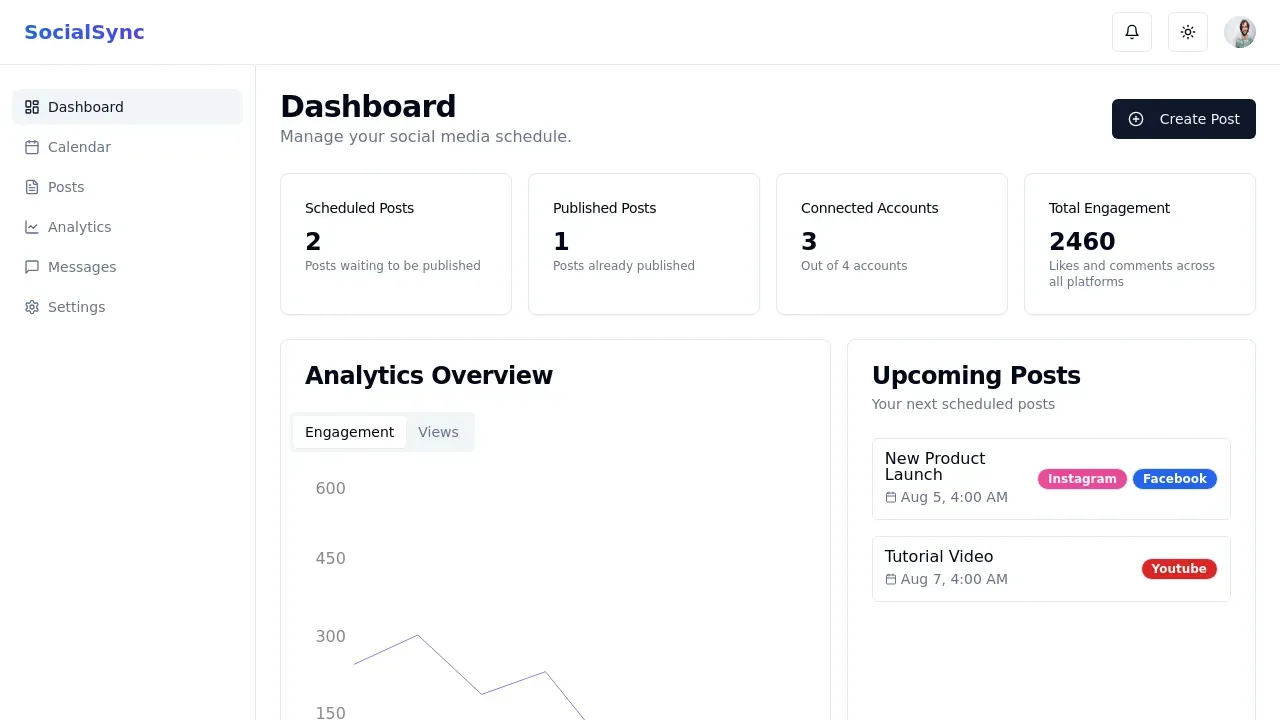Click the Total Engagement card
This screenshot has height=720, width=1280.
[1139, 243]
